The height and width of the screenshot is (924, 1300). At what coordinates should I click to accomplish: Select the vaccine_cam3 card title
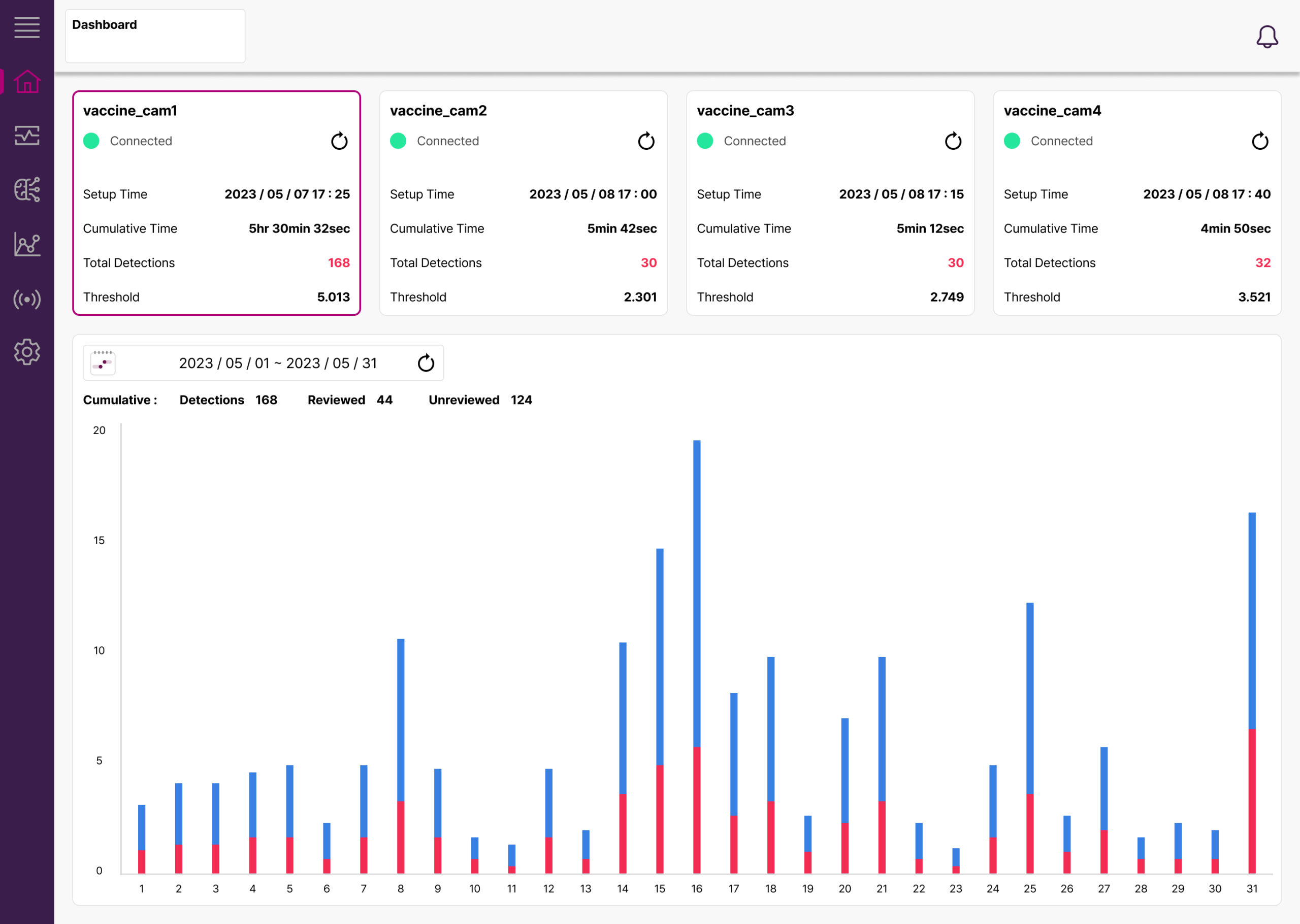coord(745,110)
